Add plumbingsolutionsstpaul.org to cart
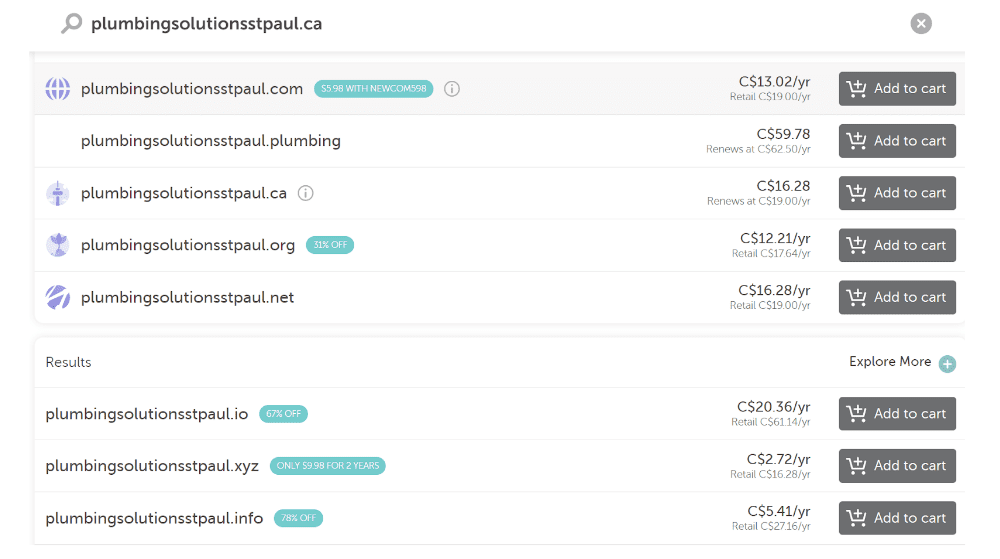 897,245
